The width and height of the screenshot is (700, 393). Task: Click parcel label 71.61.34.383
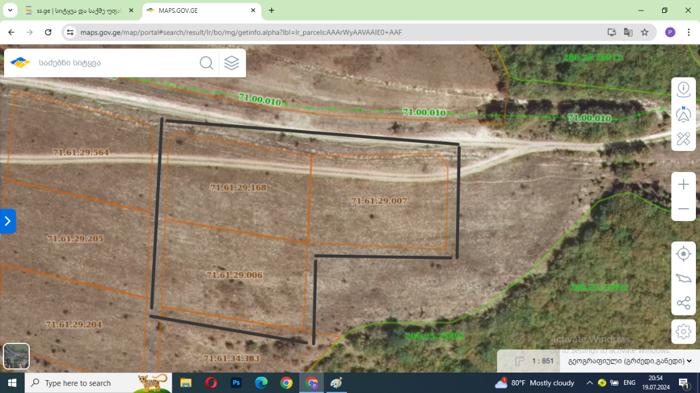(232, 358)
